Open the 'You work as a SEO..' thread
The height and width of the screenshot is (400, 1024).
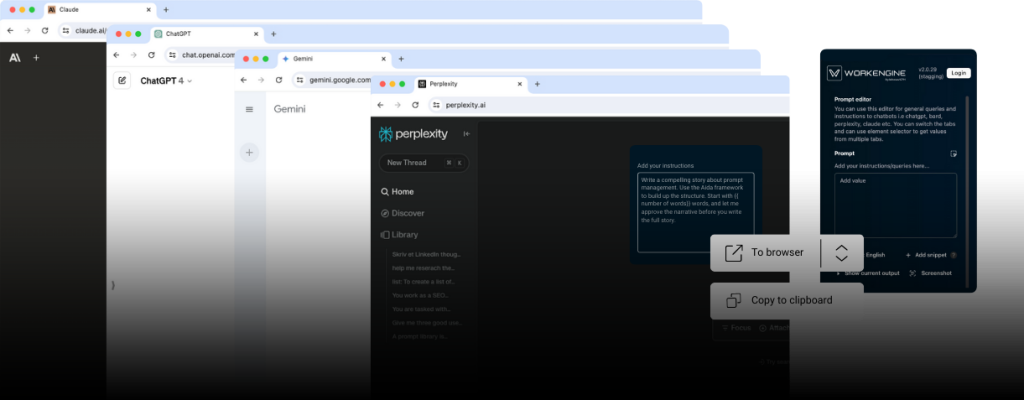[x=419, y=295]
